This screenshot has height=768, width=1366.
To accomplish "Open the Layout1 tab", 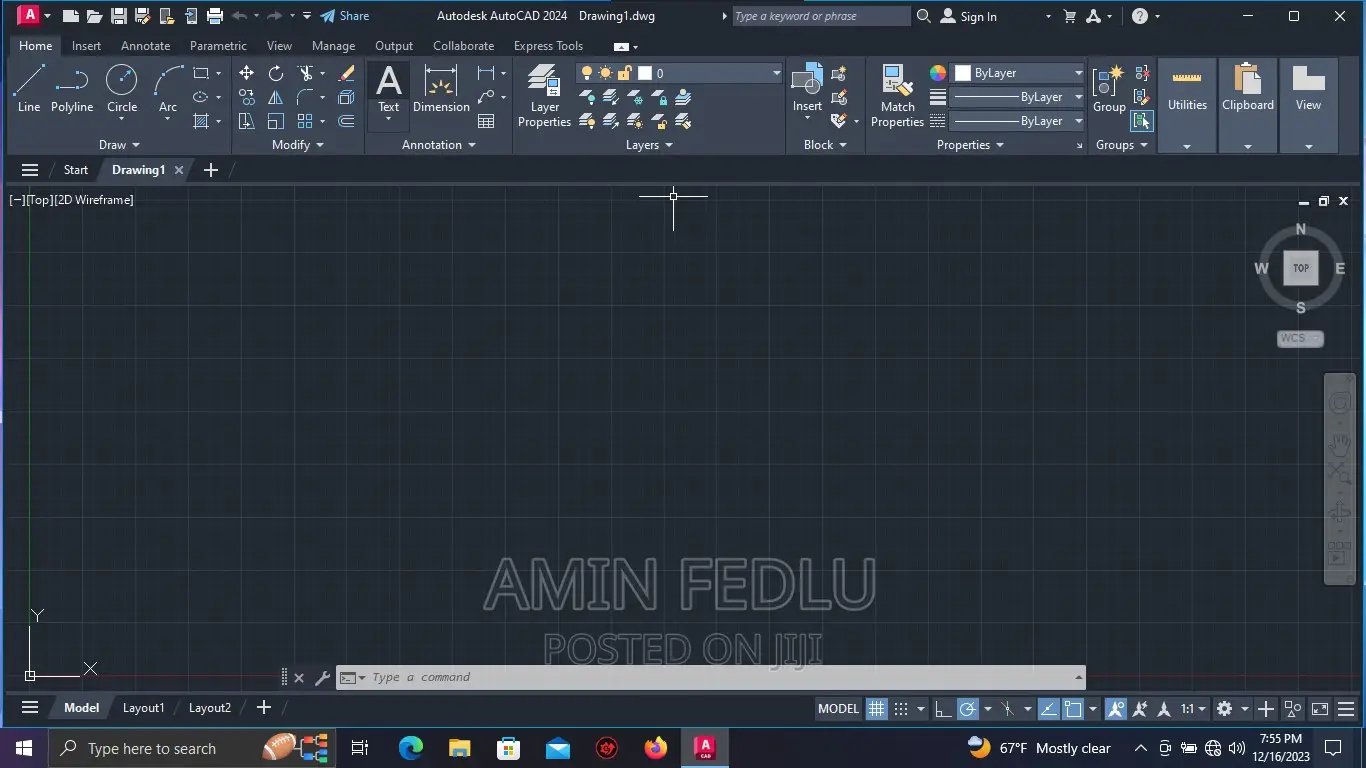I will click(x=143, y=707).
